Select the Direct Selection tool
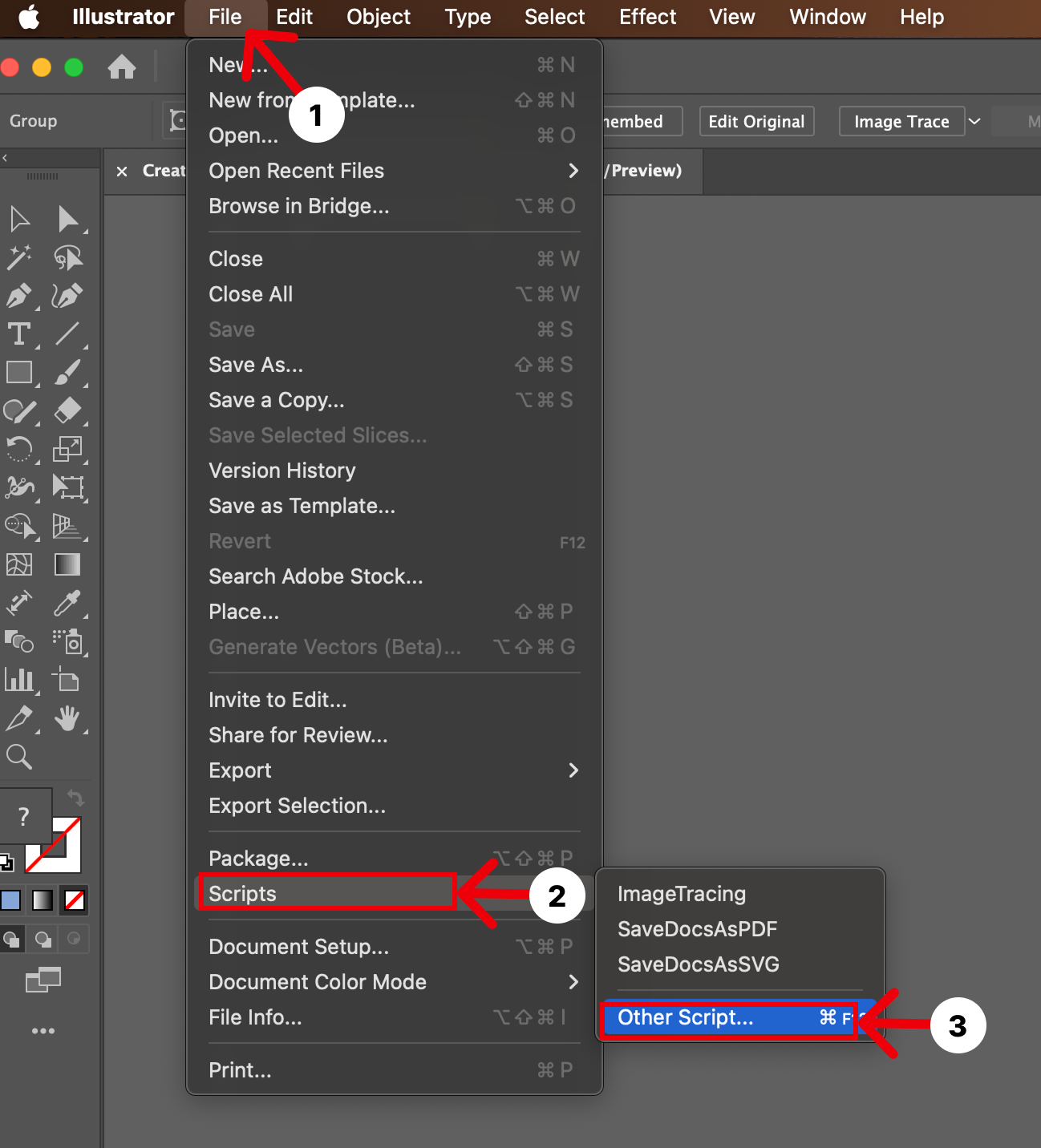This screenshot has width=1041, height=1148. (67, 219)
